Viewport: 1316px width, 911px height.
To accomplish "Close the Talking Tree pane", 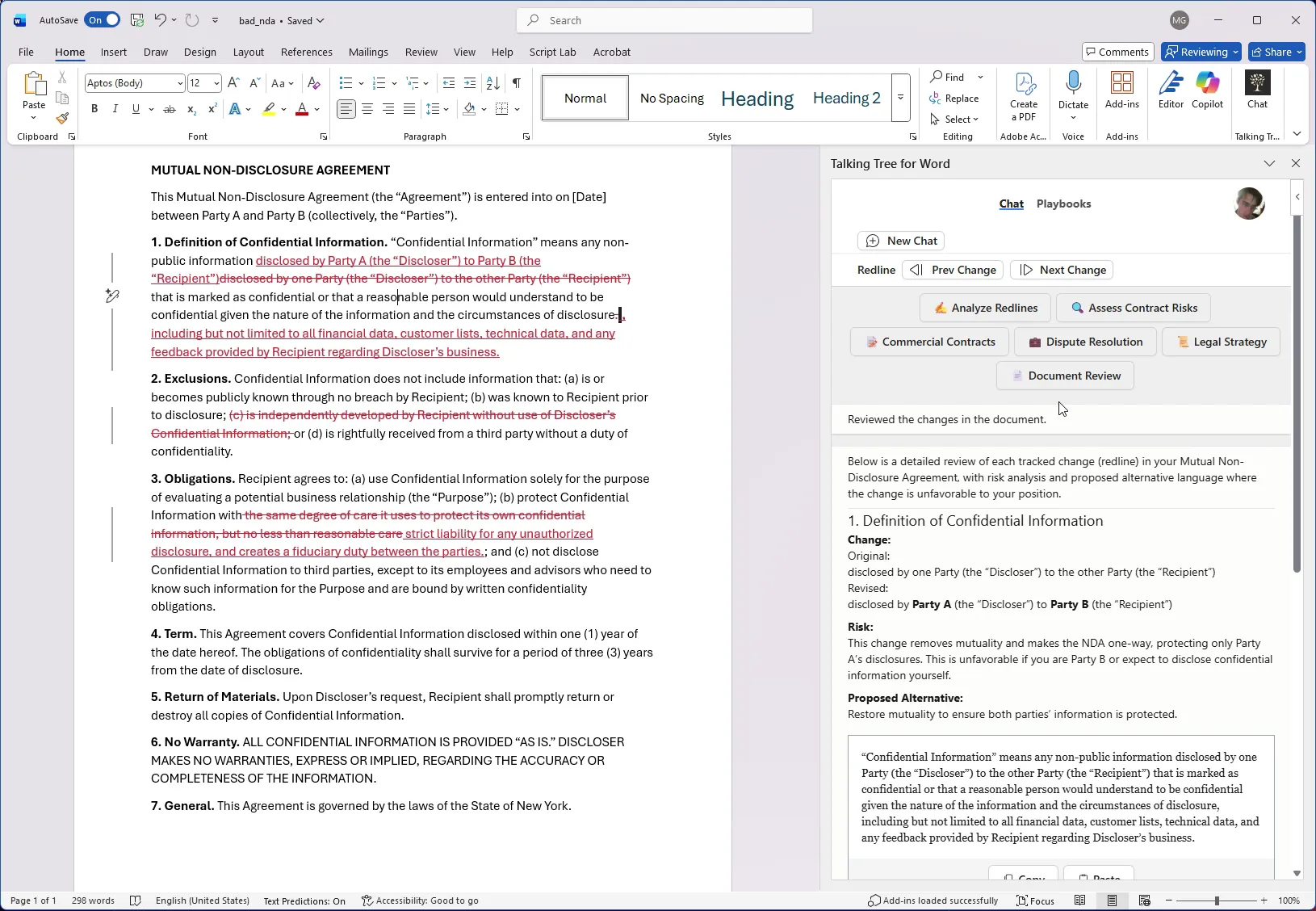I will (x=1296, y=163).
